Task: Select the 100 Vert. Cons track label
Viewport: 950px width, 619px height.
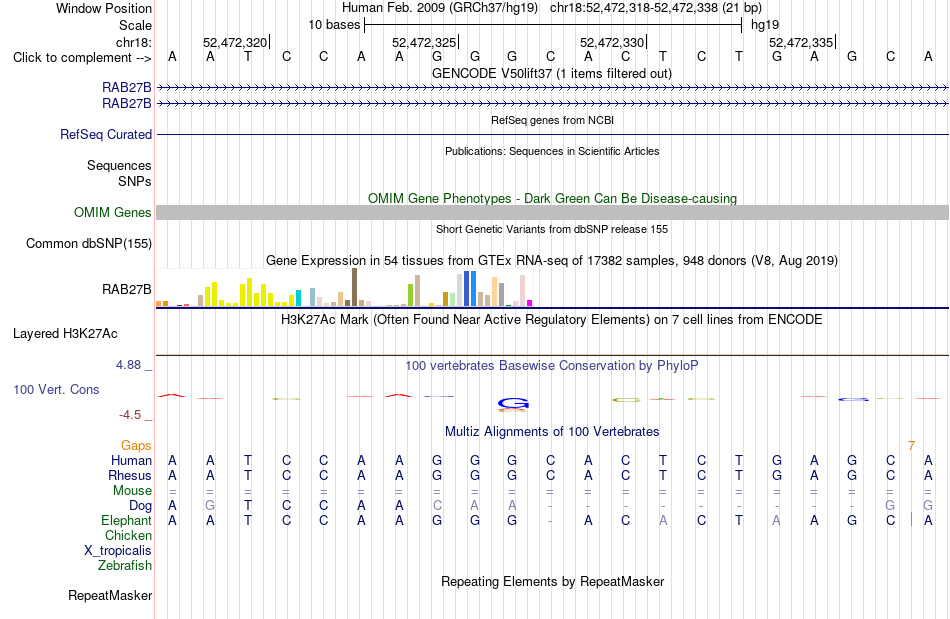Action: 56,389
